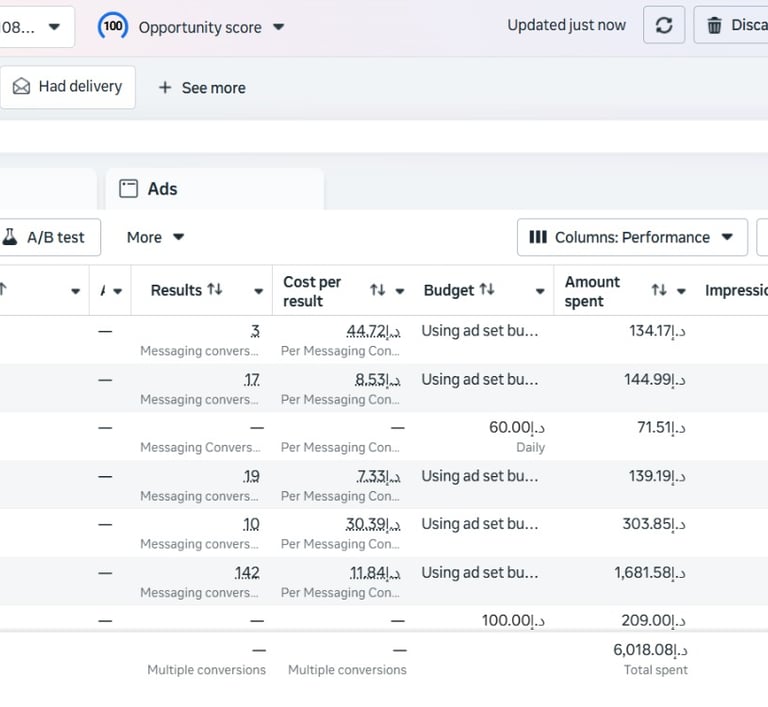This screenshot has width=768, height=707.
Task: Click the columns icon in Columns: Performance
Action: point(538,237)
